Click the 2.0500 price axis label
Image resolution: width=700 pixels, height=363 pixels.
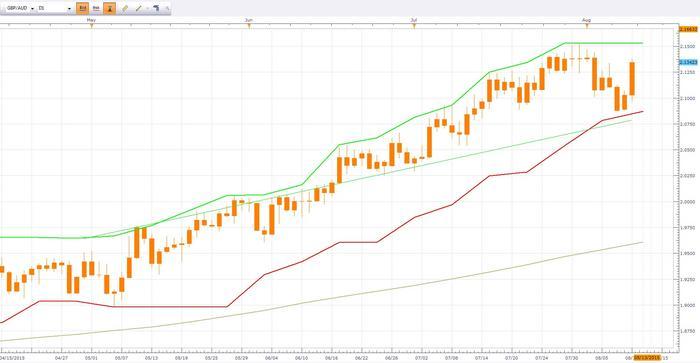tap(688, 150)
